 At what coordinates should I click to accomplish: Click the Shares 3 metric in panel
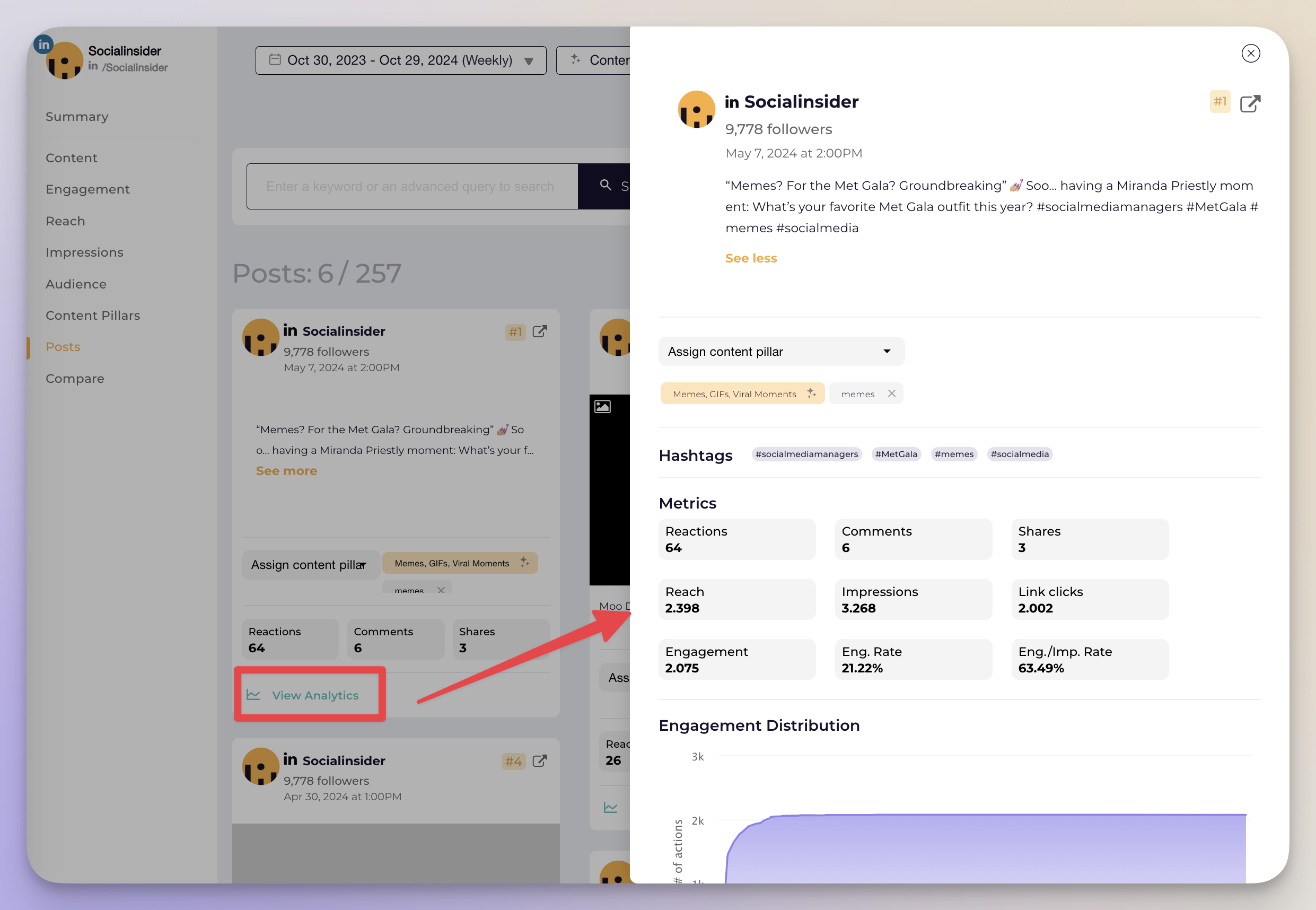coord(1090,539)
